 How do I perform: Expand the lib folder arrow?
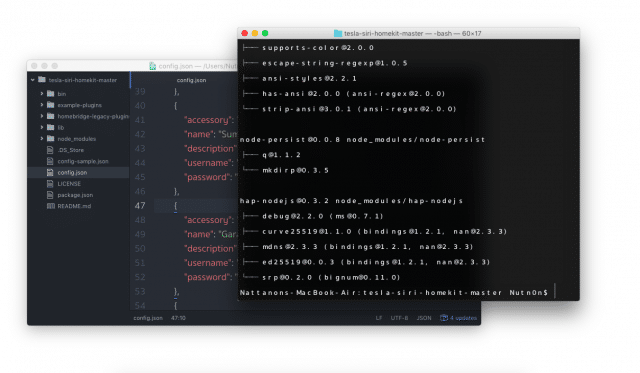coord(42,127)
